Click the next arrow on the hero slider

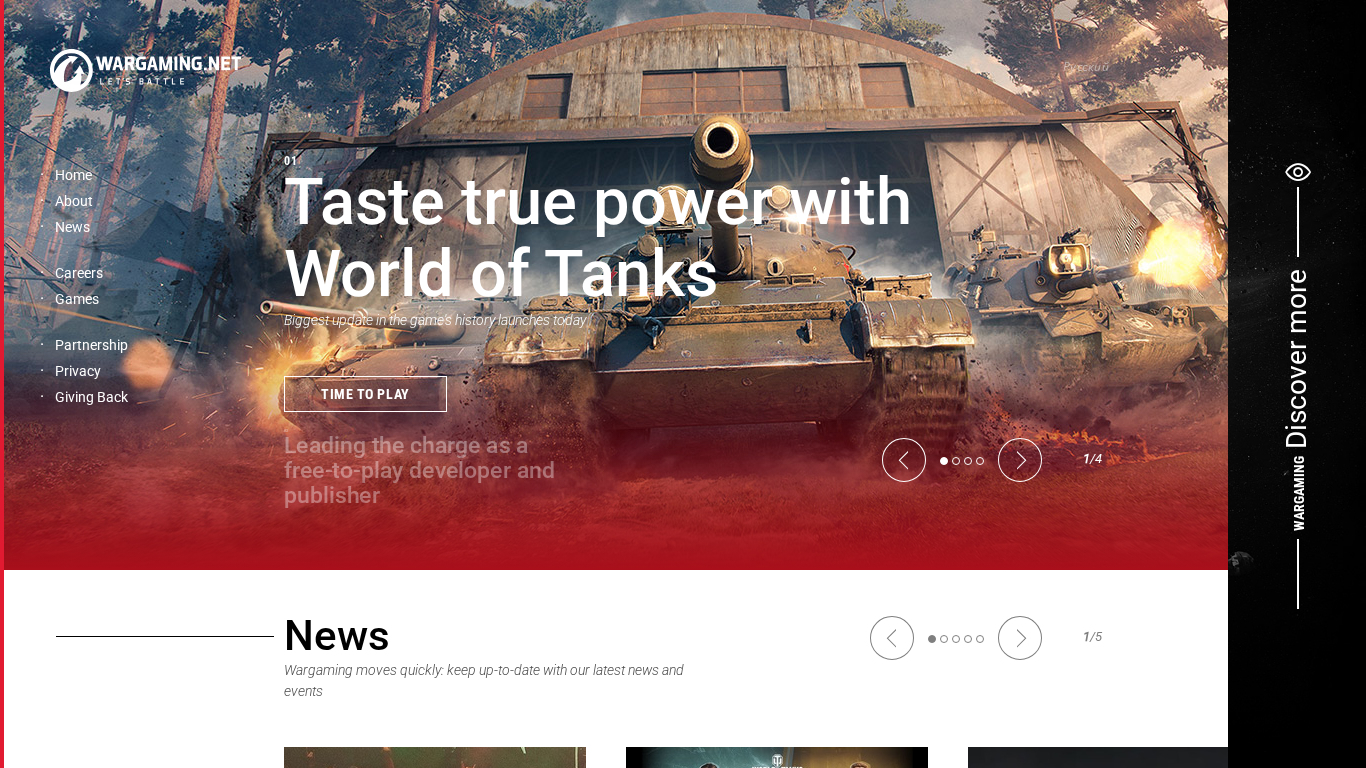(x=1020, y=460)
